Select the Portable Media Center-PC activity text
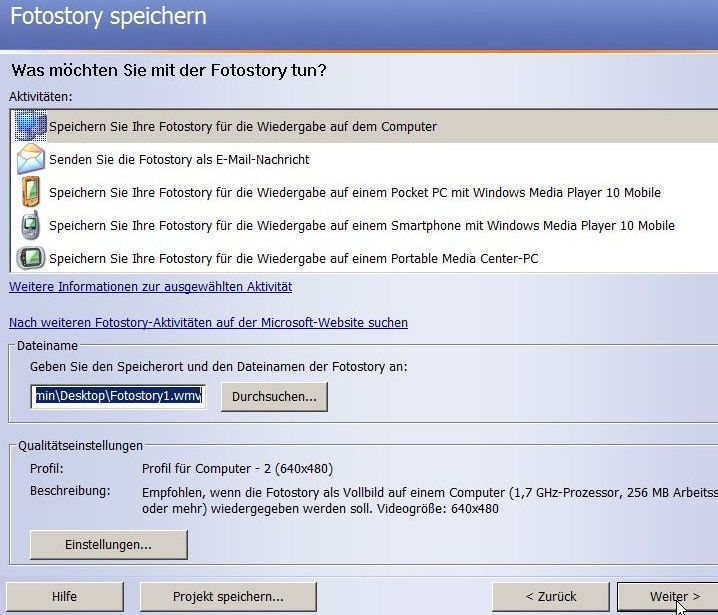Image resolution: width=718 pixels, height=615 pixels. pyautogui.click(x=294, y=258)
